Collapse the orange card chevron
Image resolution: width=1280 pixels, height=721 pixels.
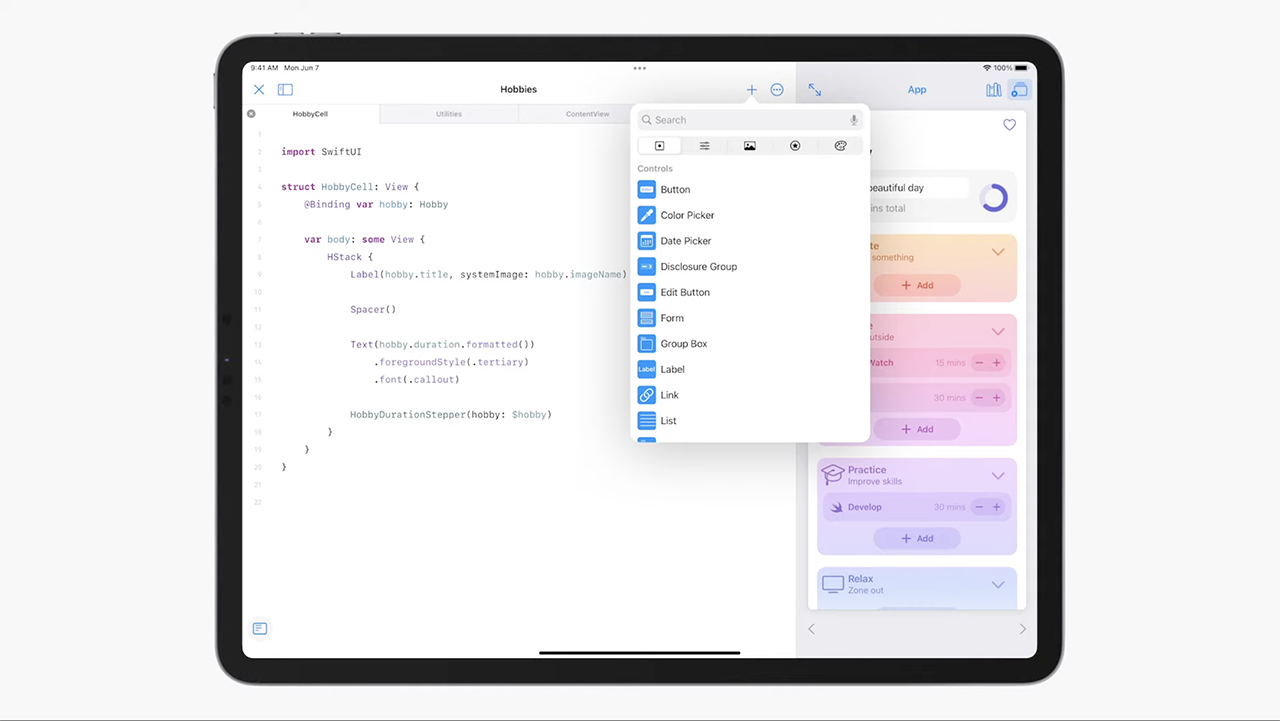click(x=998, y=252)
